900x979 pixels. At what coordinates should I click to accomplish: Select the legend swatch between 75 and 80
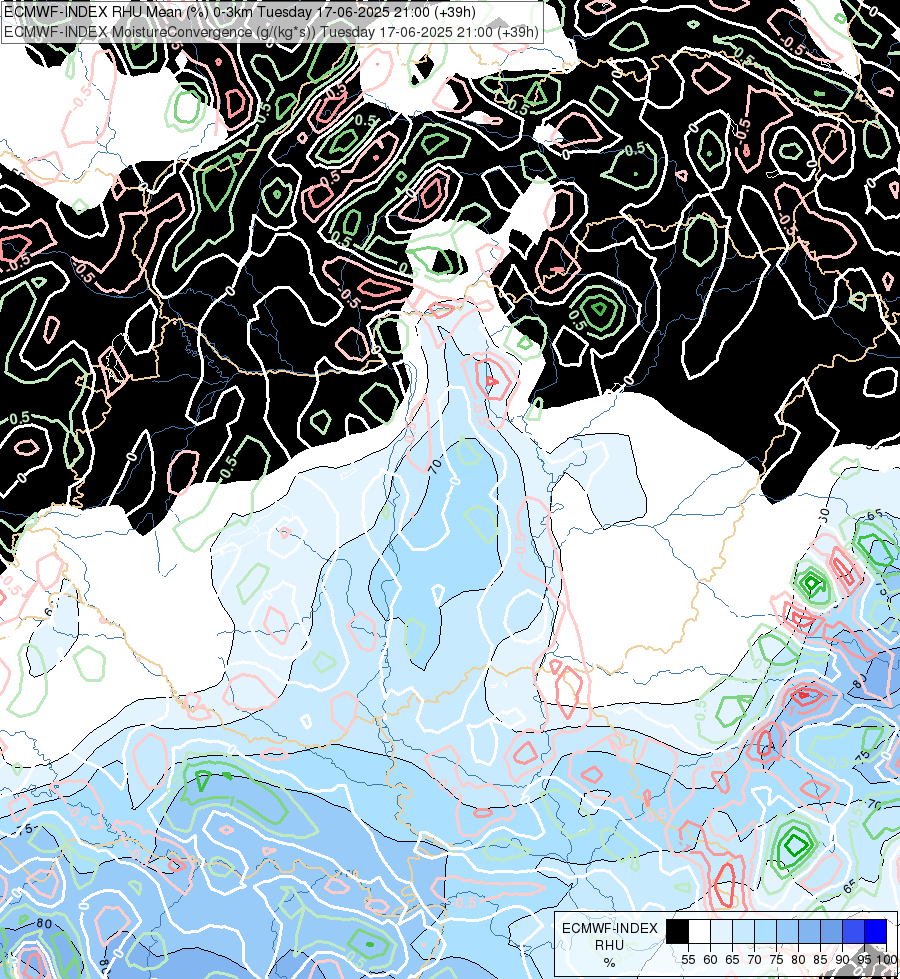pyautogui.click(x=788, y=931)
